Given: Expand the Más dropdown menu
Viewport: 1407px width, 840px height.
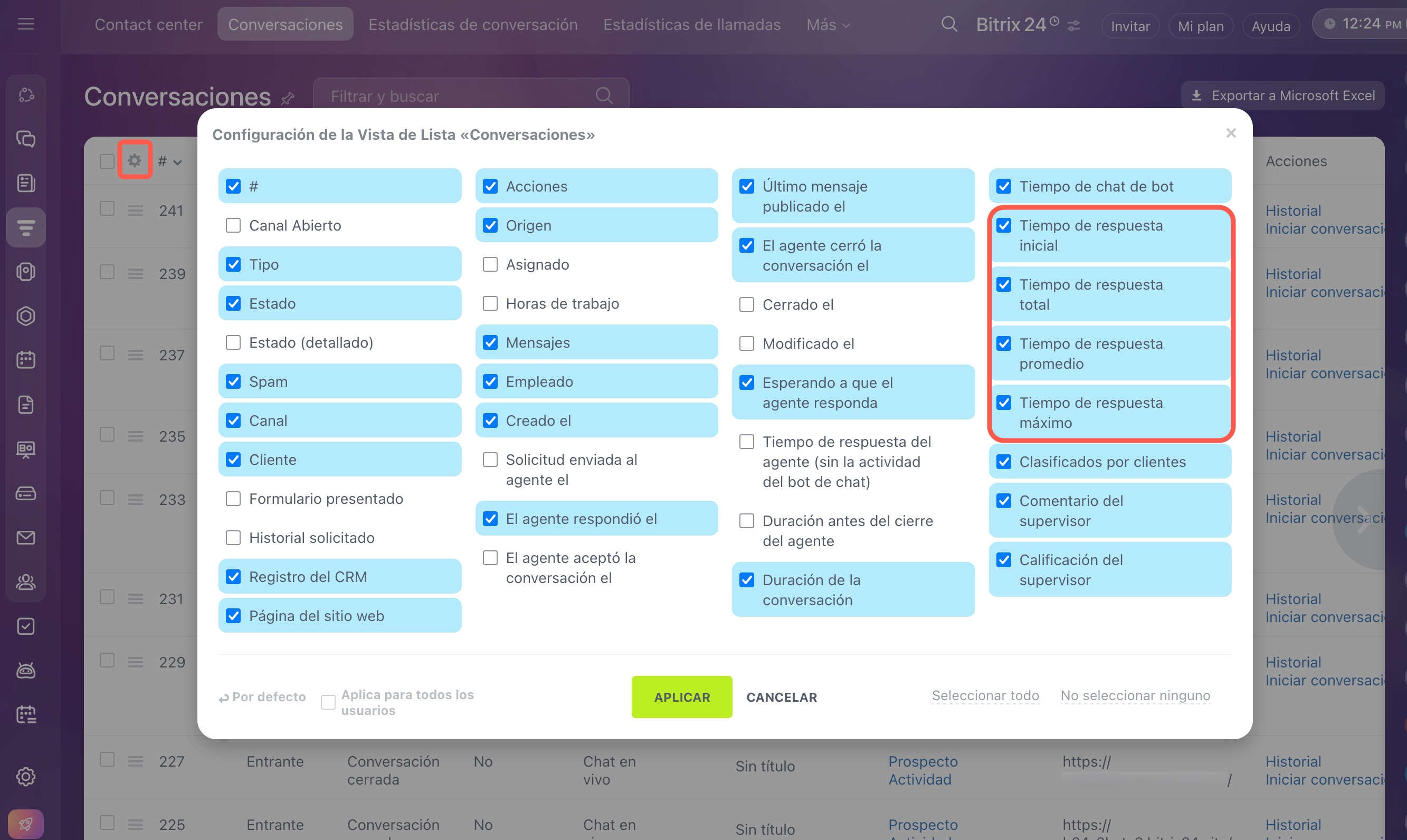Looking at the screenshot, I should click(829, 25).
